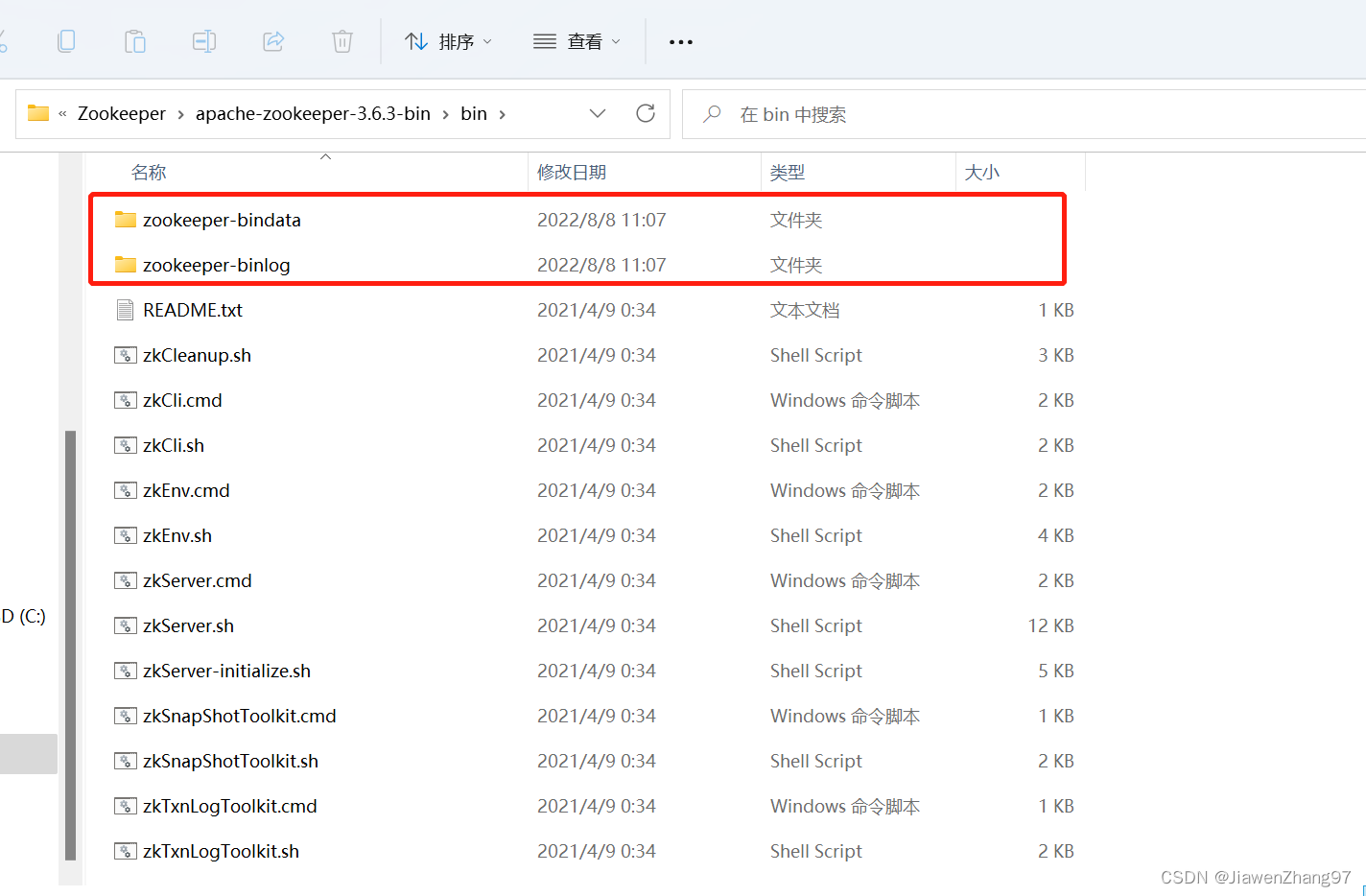Select the zookeeper-bindata folder icon
Screen dimensions: 1366x896
126,220
